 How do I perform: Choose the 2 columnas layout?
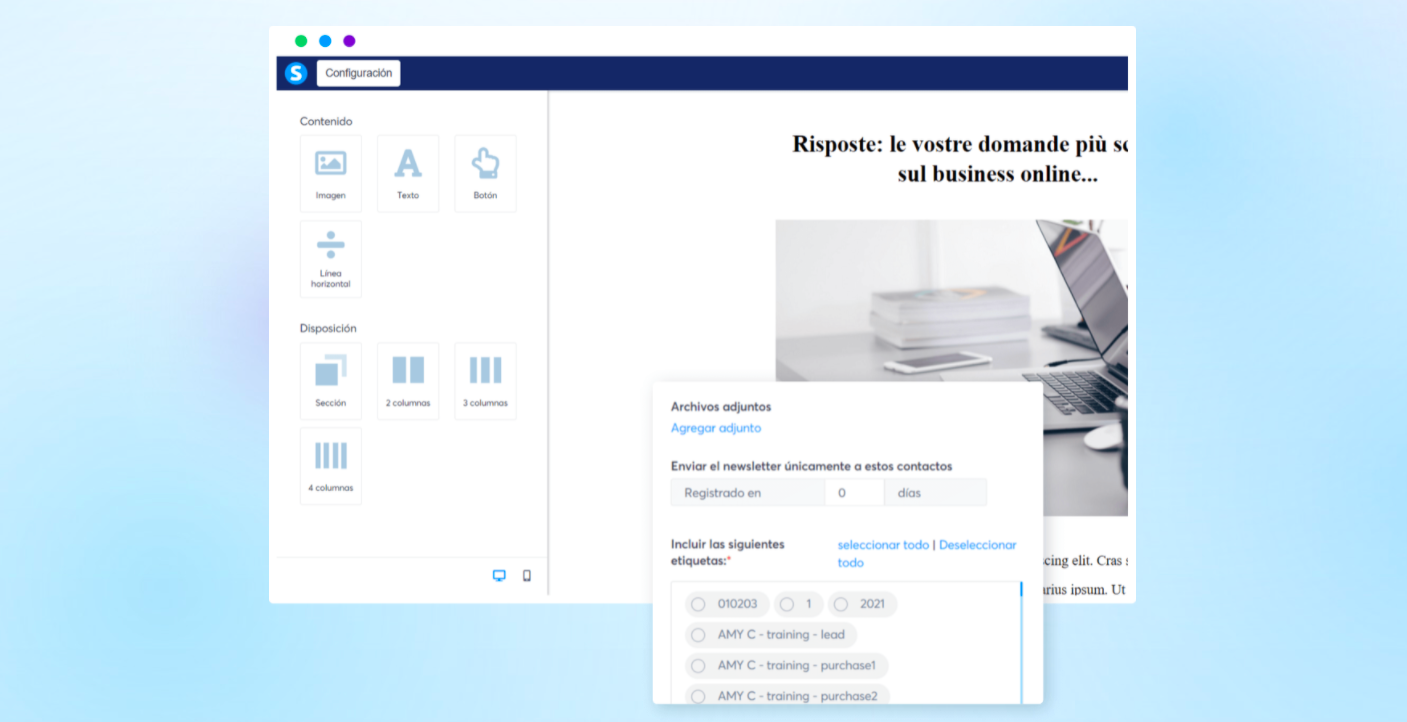point(408,381)
